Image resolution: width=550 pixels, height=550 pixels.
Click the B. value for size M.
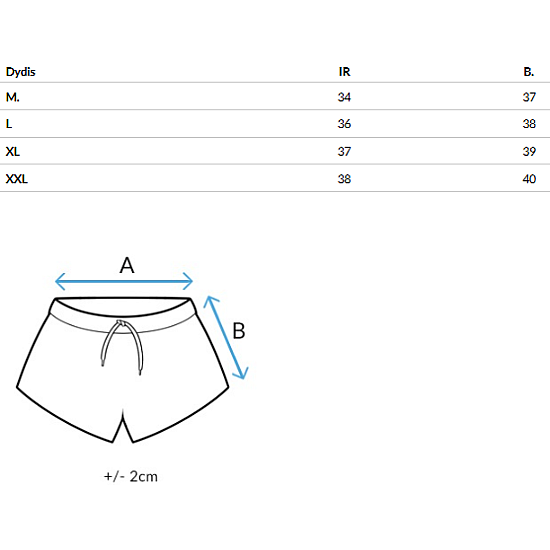(529, 97)
